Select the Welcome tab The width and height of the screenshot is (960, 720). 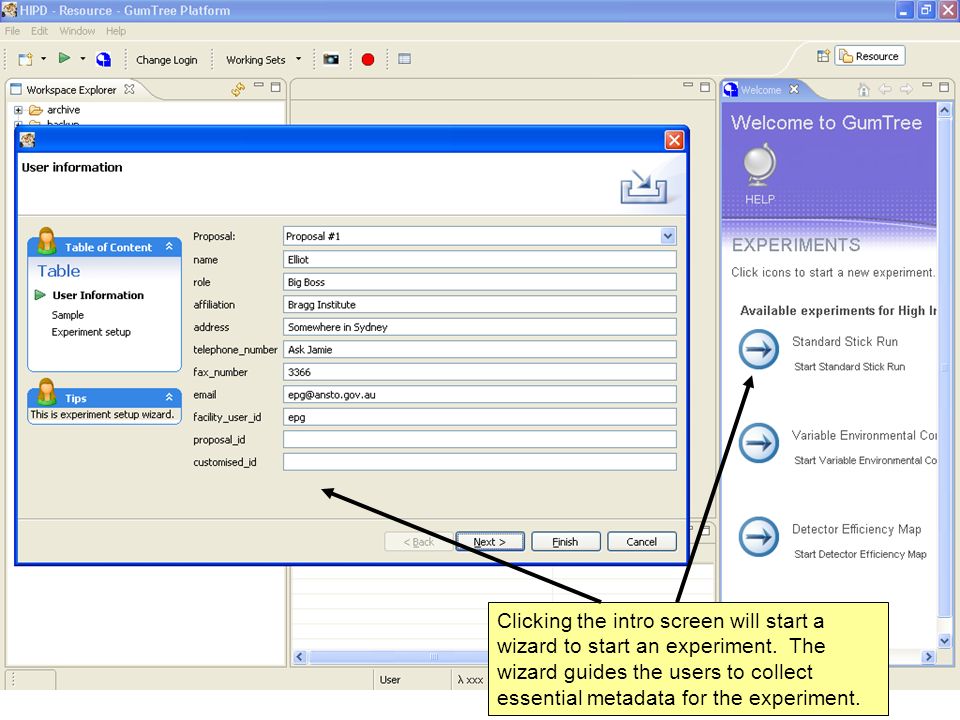pos(760,90)
